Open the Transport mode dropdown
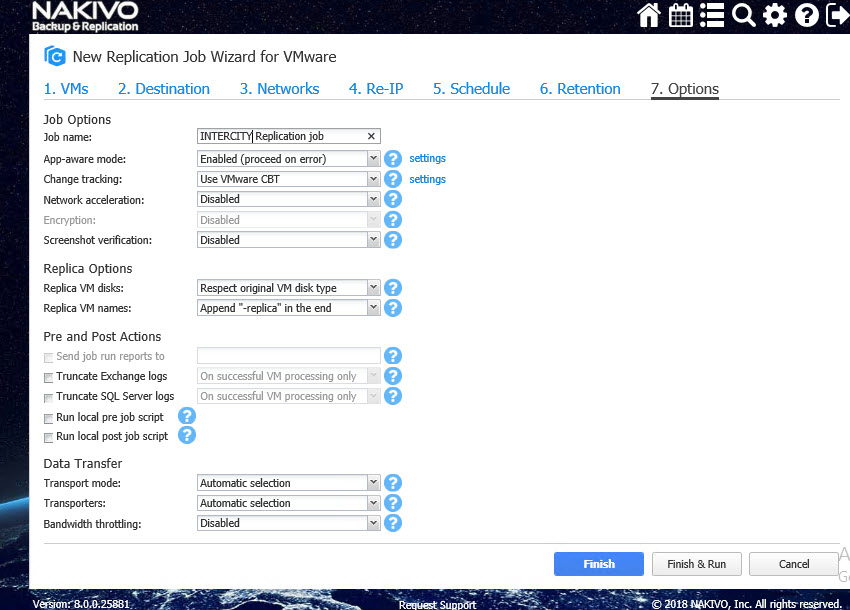The image size is (850, 610). click(373, 483)
